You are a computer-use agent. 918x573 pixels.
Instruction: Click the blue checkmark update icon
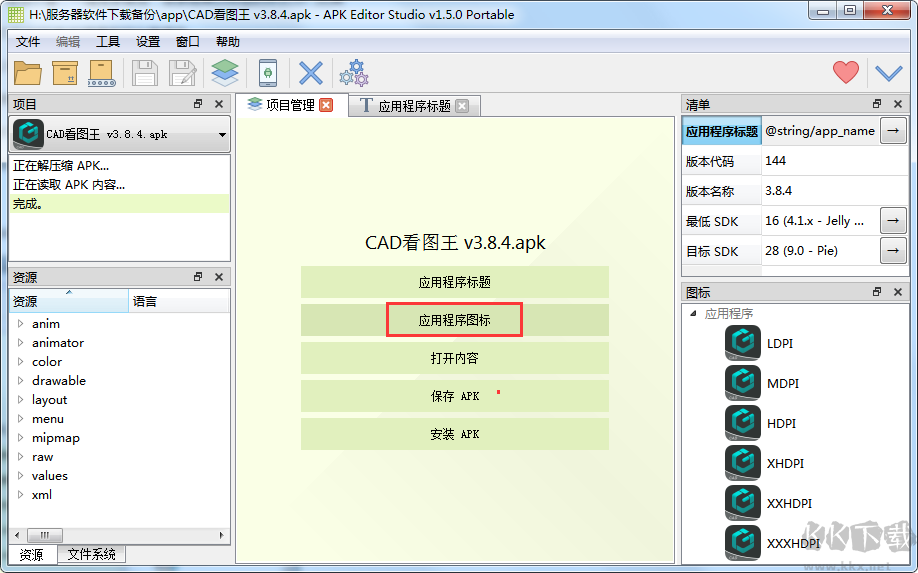click(x=889, y=73)
